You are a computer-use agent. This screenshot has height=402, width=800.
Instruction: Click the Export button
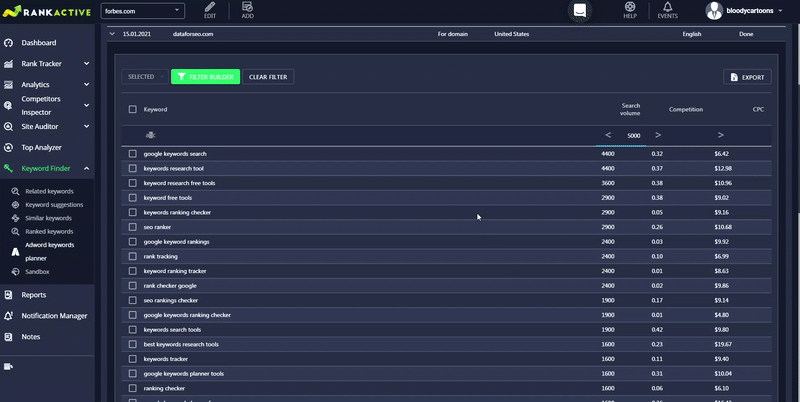[747, 77]
